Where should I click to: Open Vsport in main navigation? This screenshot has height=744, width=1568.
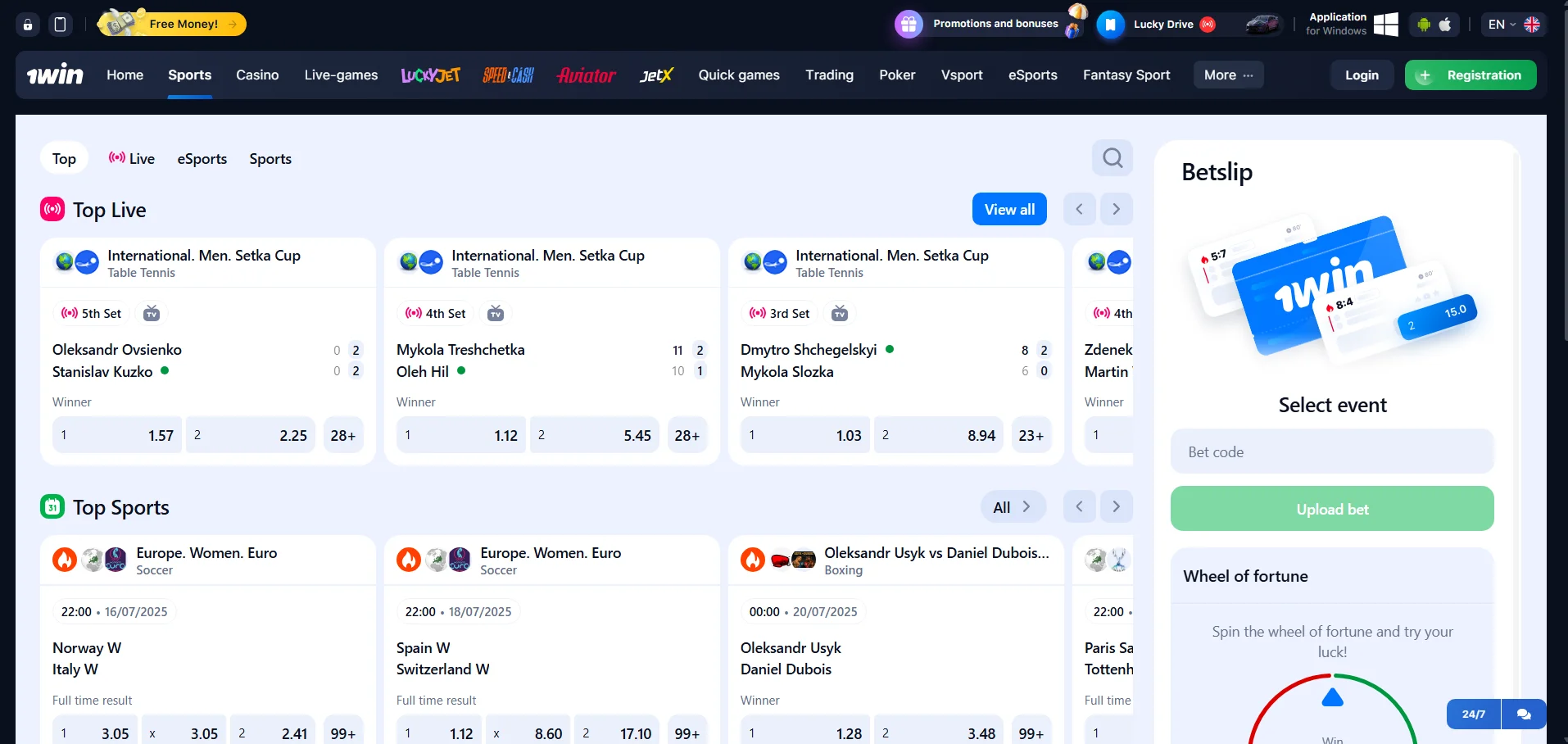(962, 75)
